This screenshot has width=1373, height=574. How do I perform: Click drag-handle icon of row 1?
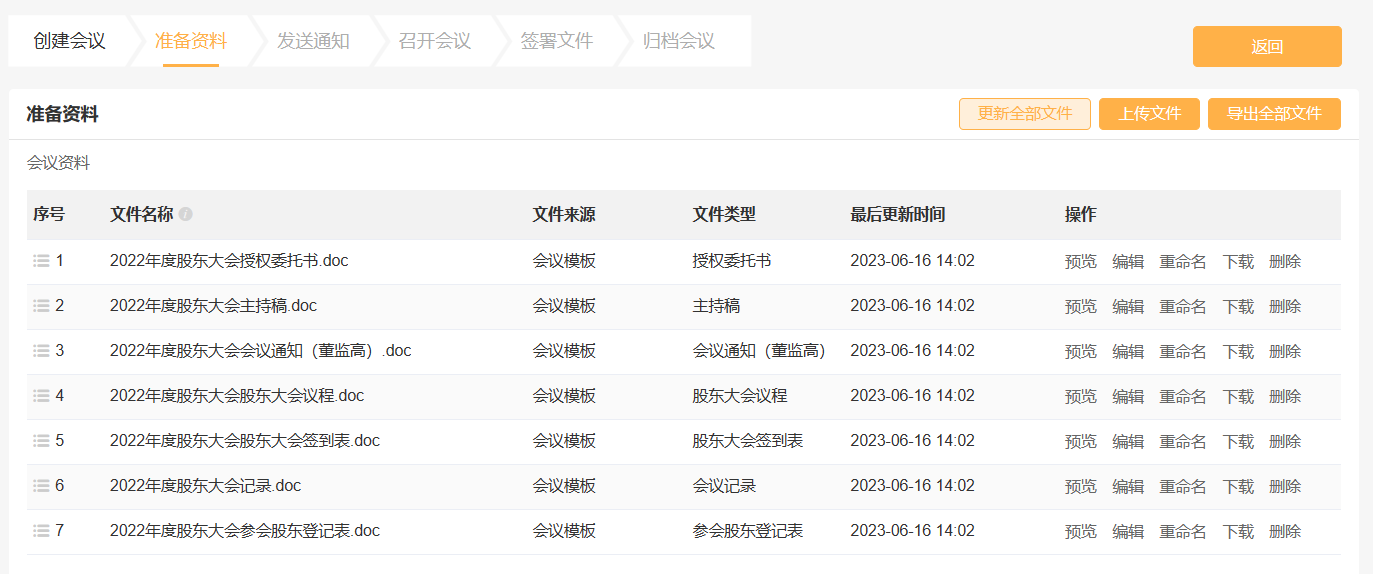(41, 261)
